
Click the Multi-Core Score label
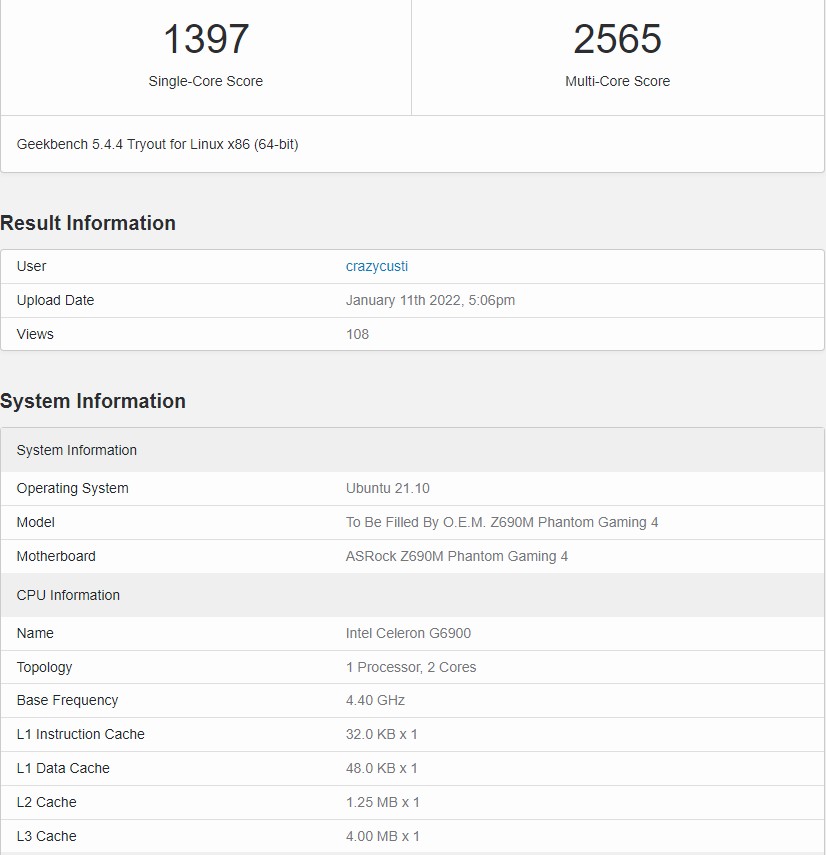[x=617, y=81]
